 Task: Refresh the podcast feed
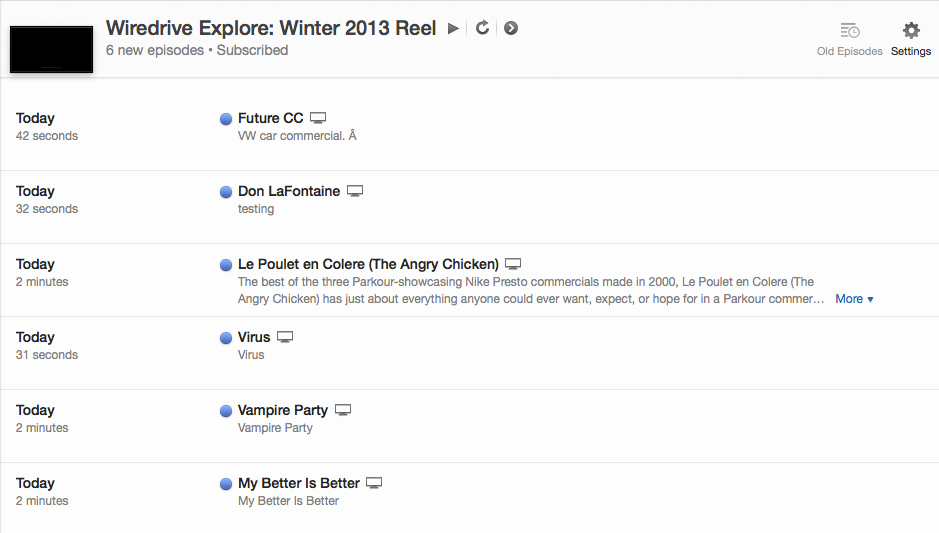(x=482, y=28)
